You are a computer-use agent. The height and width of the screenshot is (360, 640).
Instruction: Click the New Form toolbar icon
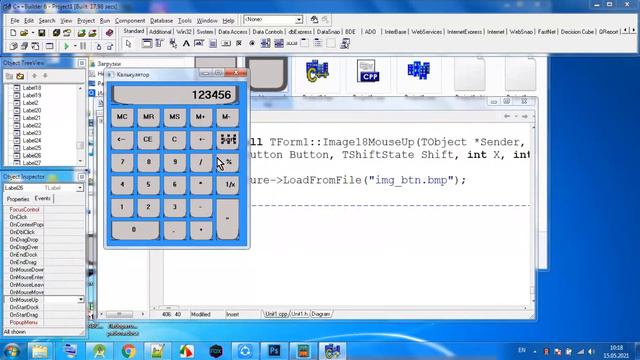point(49,46)
